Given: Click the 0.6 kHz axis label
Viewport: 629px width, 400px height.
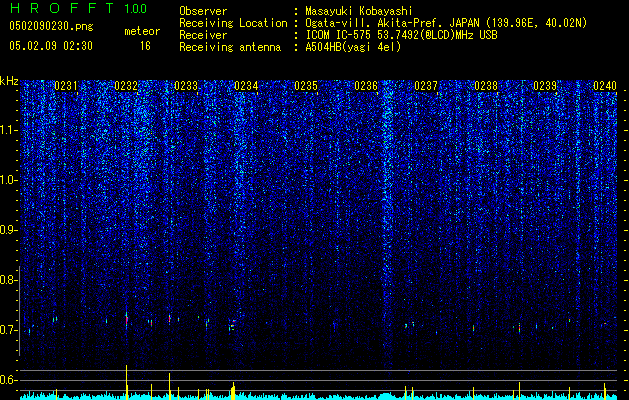Looking at the screenshot, I should (9, 380).
